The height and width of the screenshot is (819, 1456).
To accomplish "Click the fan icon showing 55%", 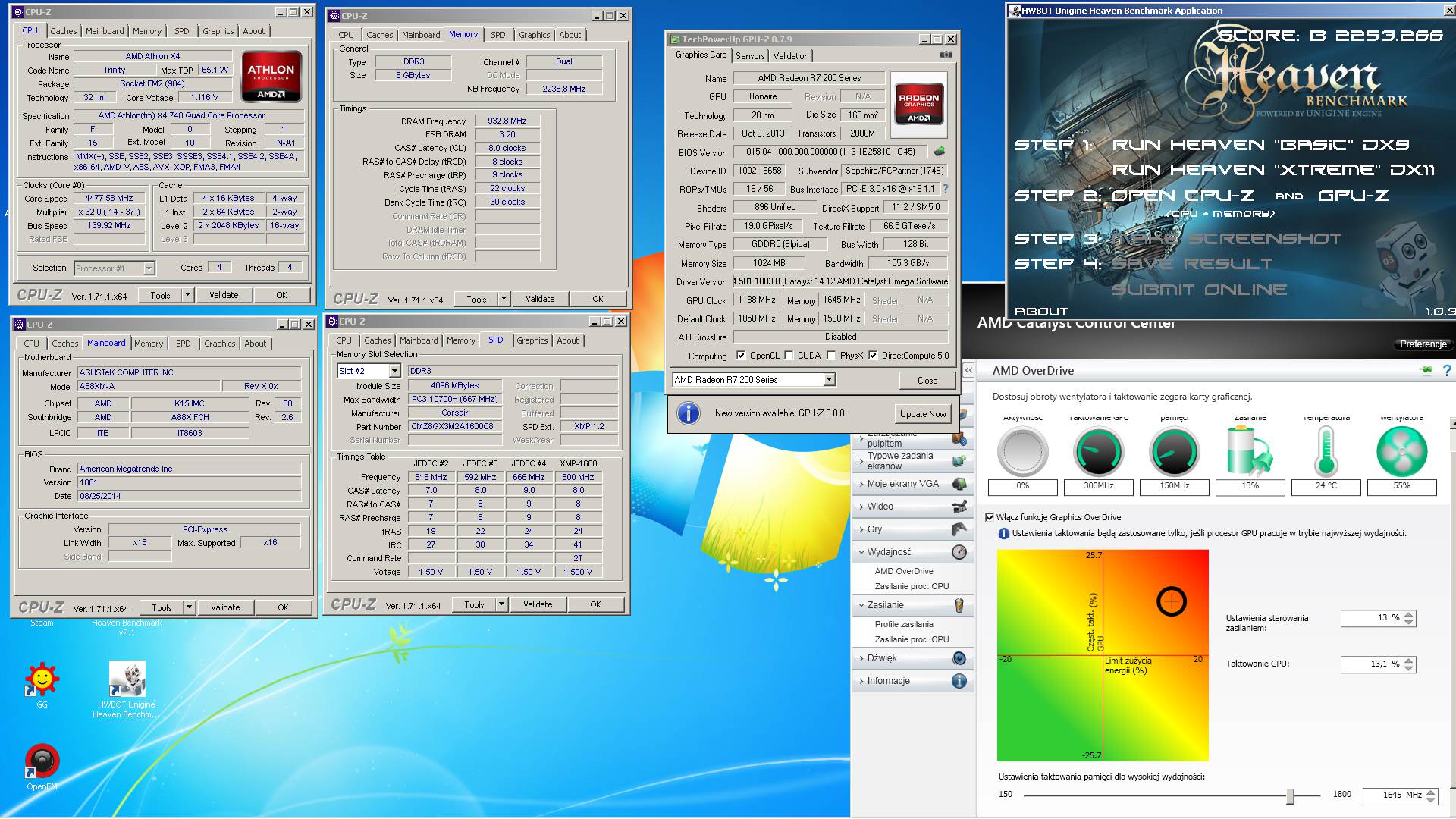I will (x=1401, y=452).
